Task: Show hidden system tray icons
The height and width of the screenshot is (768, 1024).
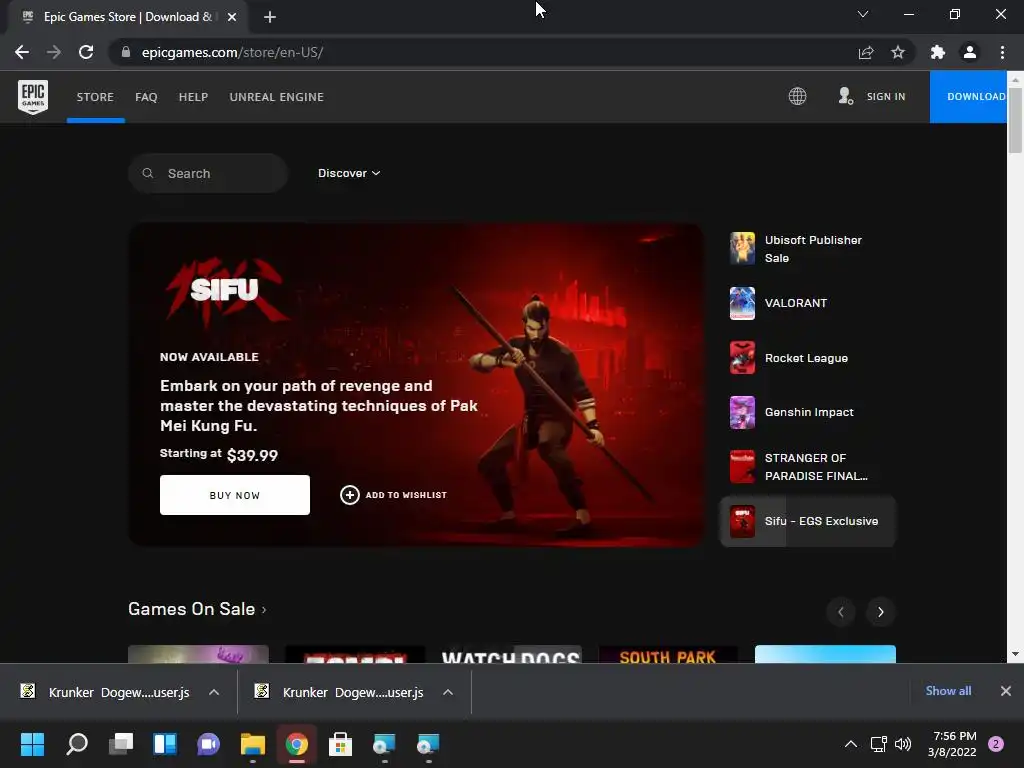Action: 850,744
